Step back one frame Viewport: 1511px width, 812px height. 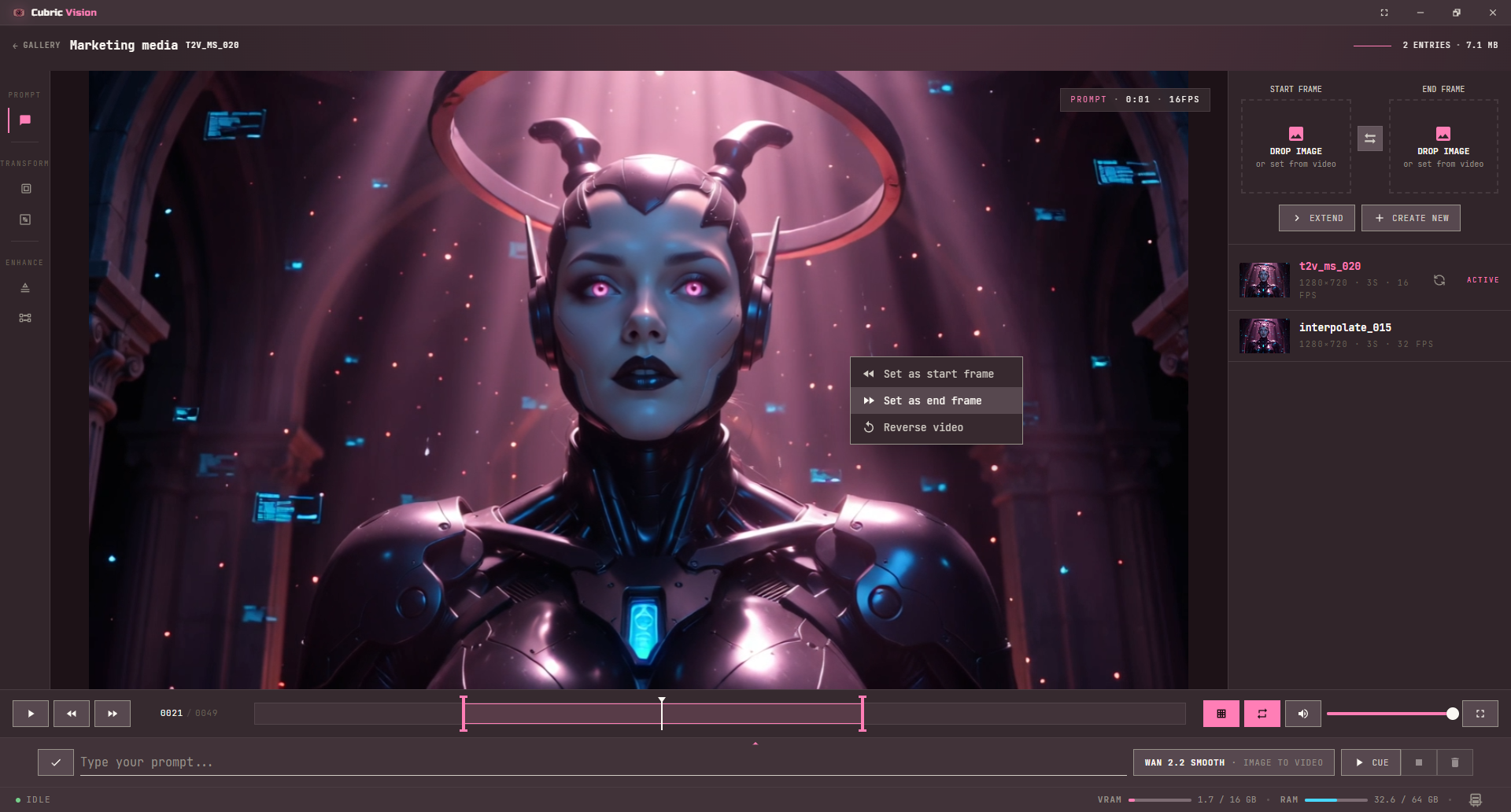point(72,714)
